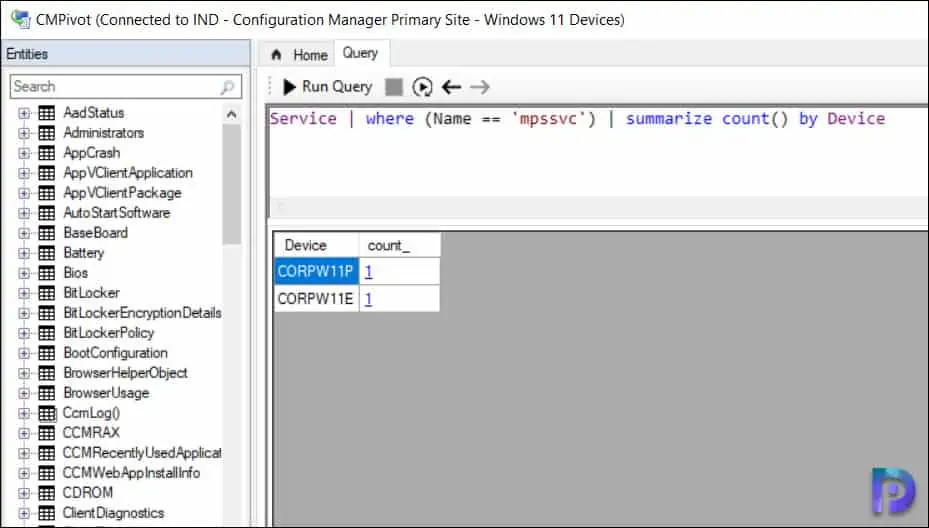Expand the Bios entity
This screenshot has width=929, height=528.
[x=24, y=273]
